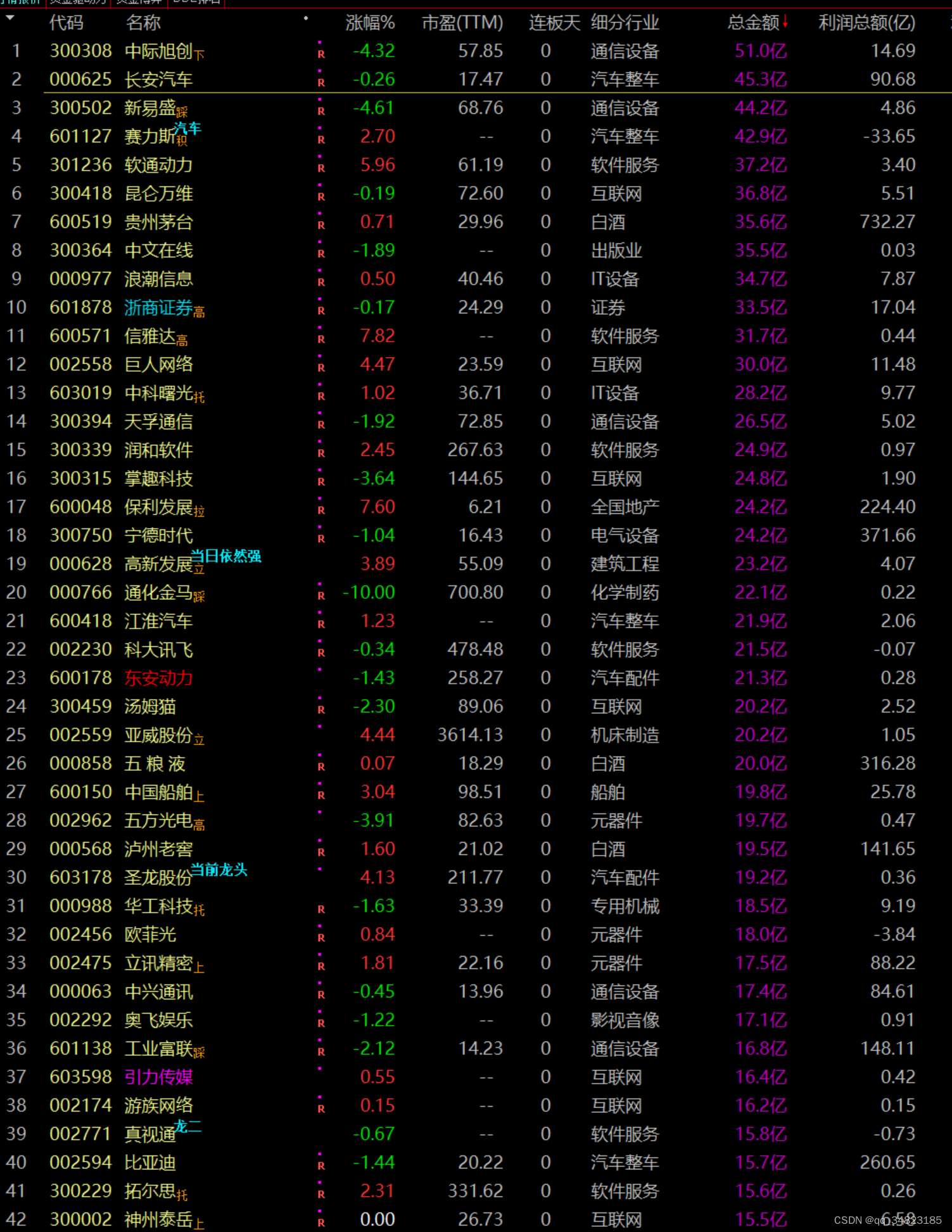Click the 出版业 industry cell for 中文在线
The image size is (952, 1232).
pyautogui.click(x=616, y=251)
